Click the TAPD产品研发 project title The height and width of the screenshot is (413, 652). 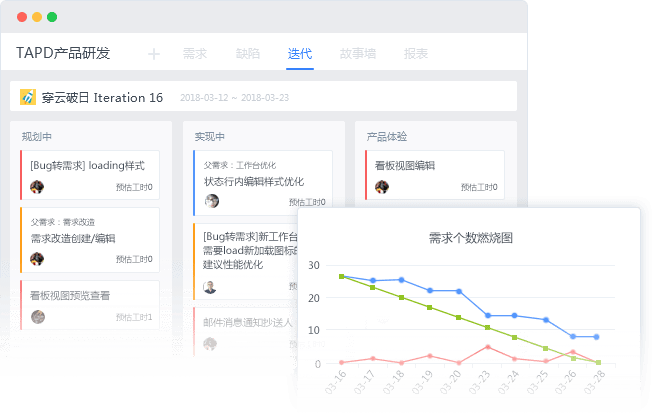pyautogui.click(x=63, y=53)
